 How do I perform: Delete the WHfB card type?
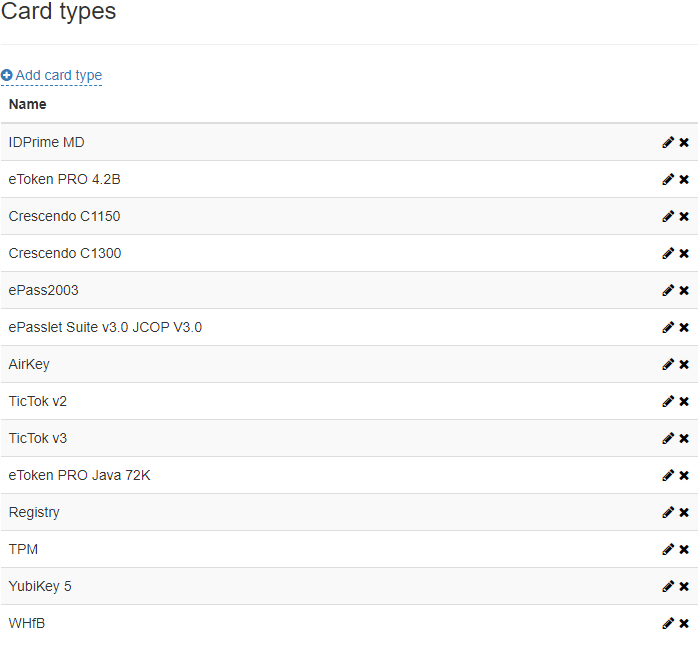[x=684, y=623]
